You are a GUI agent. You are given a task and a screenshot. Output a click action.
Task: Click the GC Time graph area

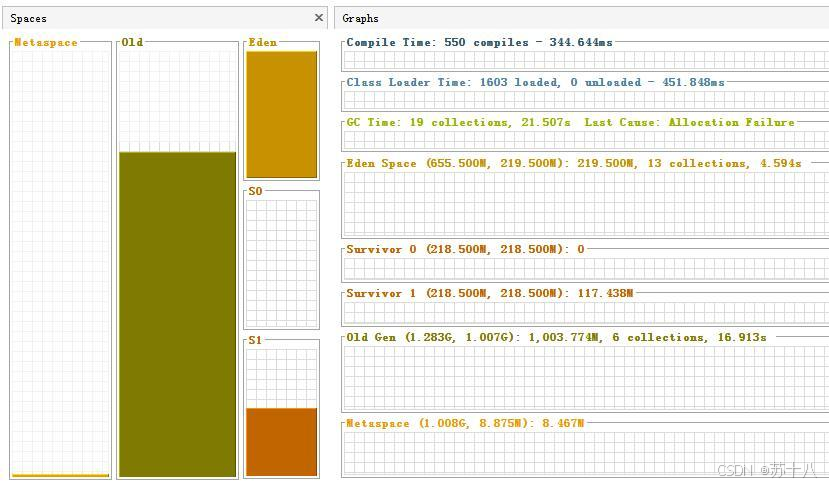tap(586, 141)
